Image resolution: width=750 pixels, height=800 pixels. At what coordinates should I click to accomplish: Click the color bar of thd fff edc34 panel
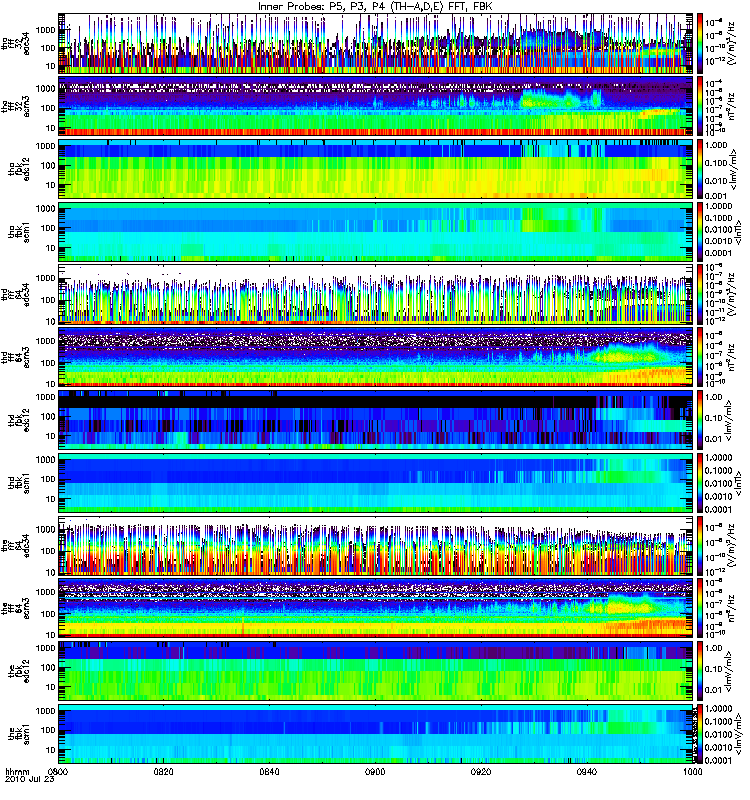coord(700,294)
